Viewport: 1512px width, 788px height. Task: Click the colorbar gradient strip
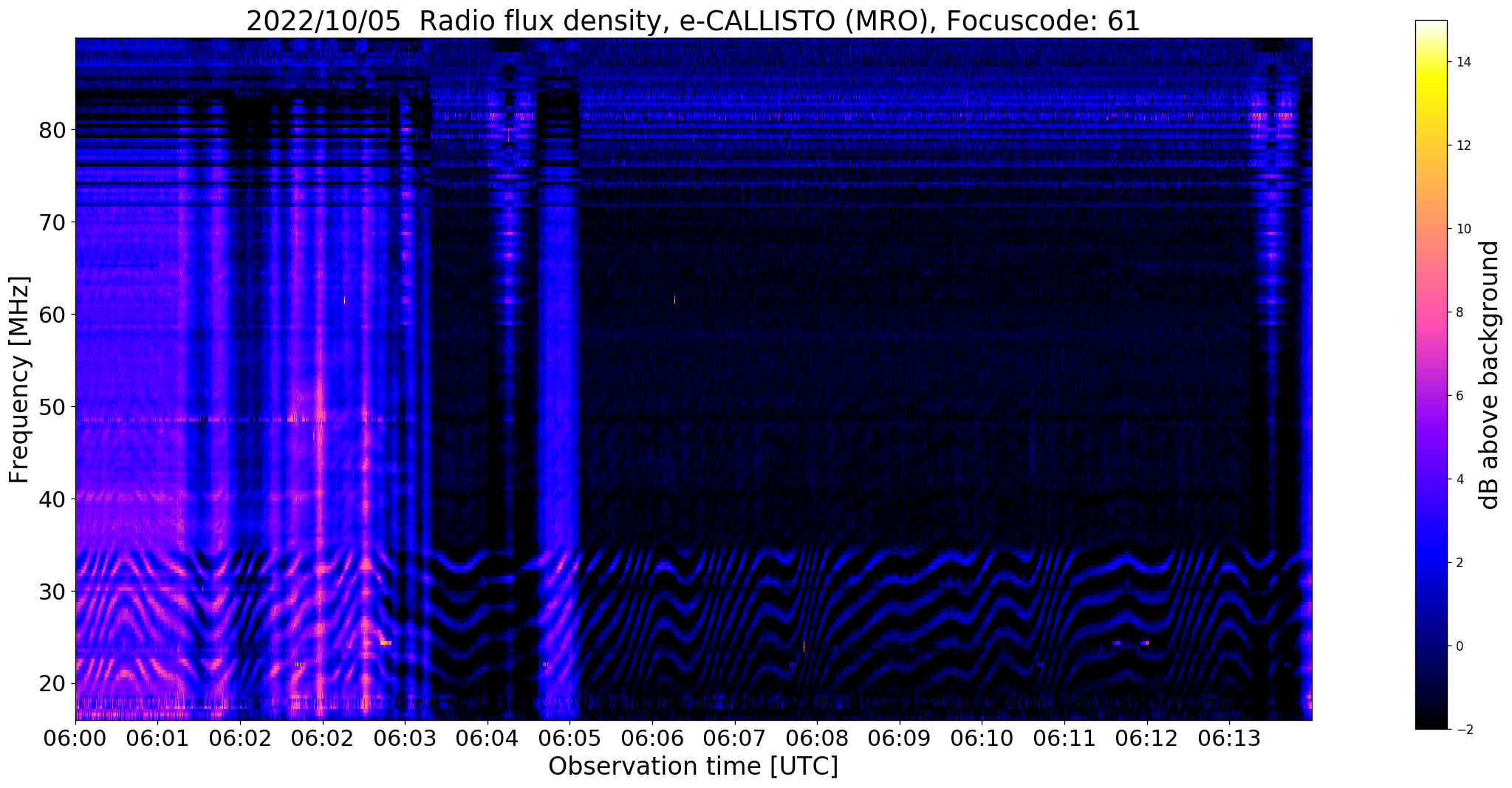[x=1431, y=374]
